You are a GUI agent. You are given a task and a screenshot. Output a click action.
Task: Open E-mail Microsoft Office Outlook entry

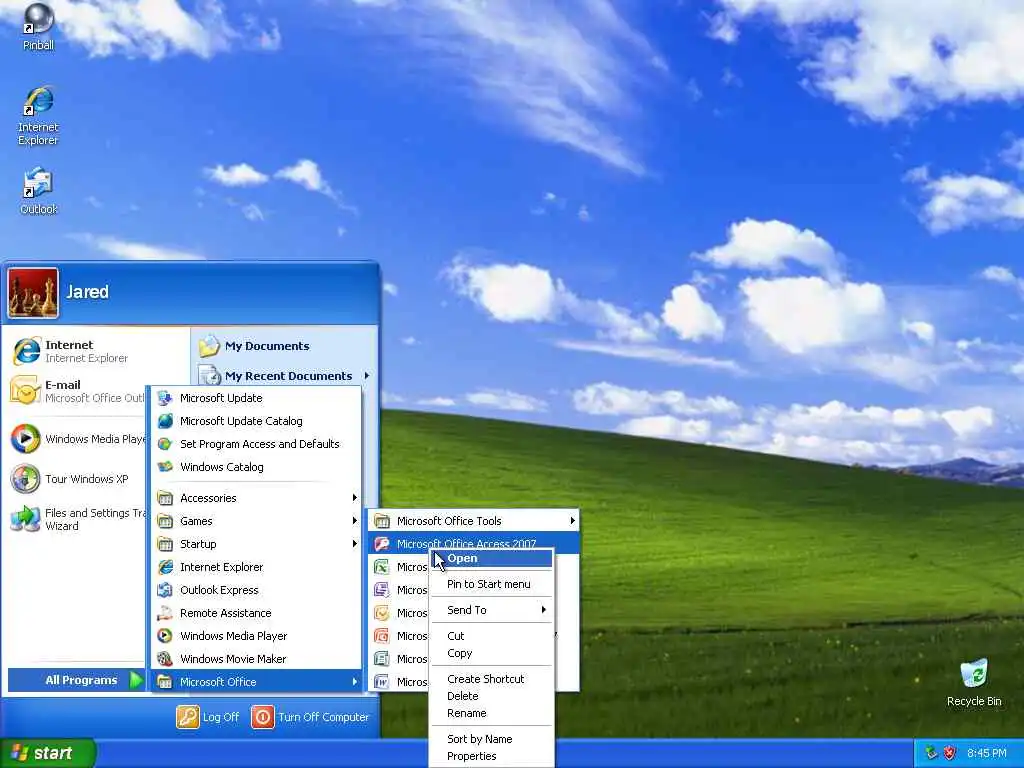coord(77,391)
